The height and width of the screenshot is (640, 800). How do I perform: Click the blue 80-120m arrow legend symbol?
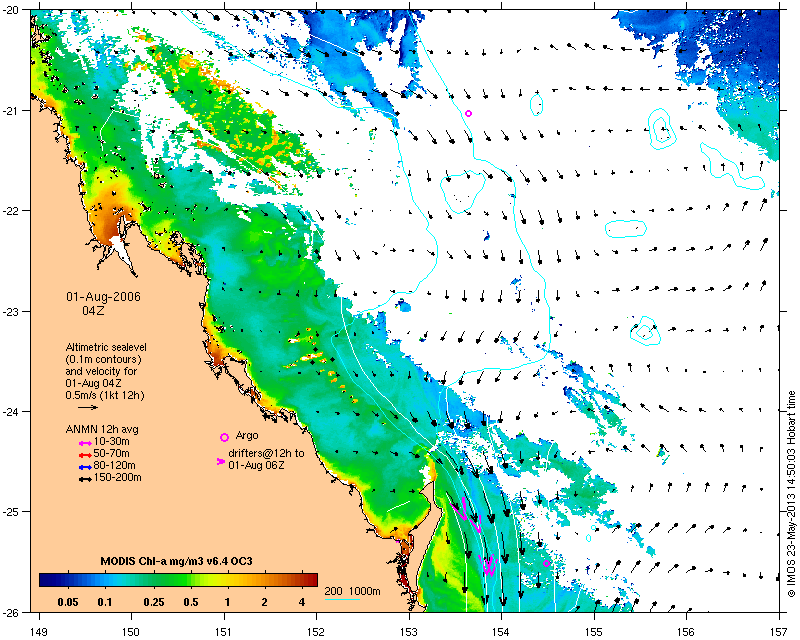[85, 467]
